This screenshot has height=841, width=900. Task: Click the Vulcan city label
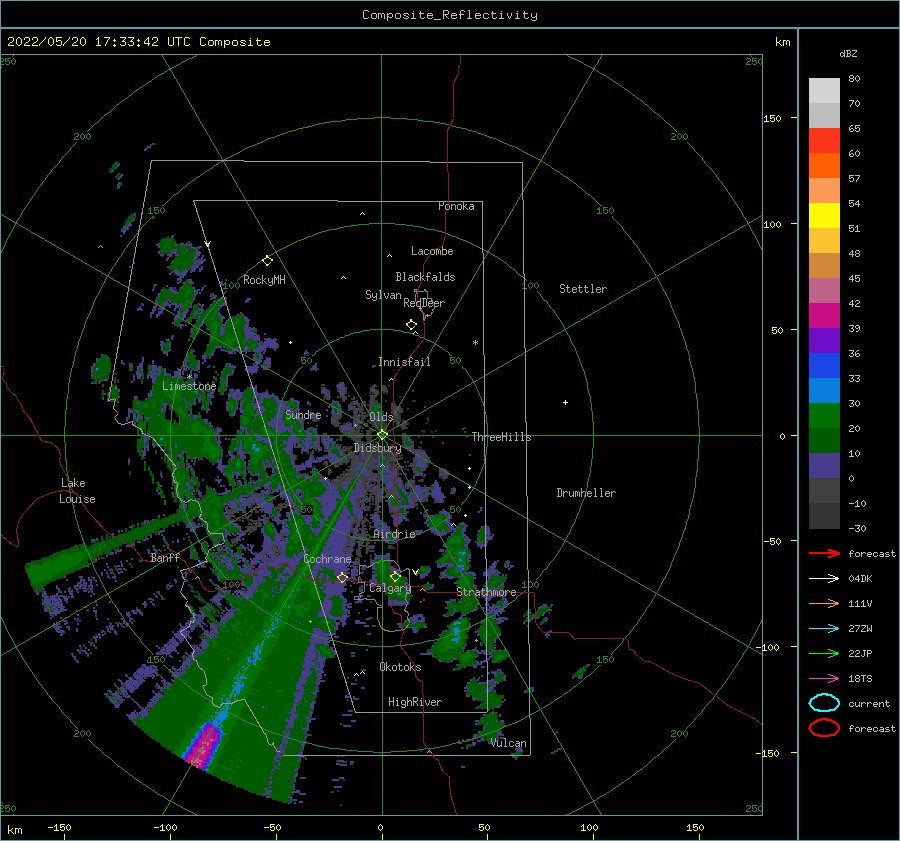[x=508, y=743]
